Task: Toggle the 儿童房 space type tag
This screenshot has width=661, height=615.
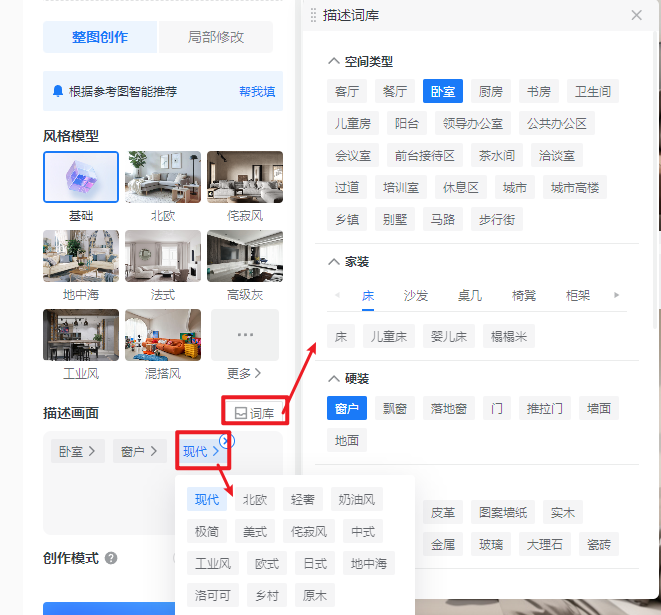Action: [x=353, y=123]
